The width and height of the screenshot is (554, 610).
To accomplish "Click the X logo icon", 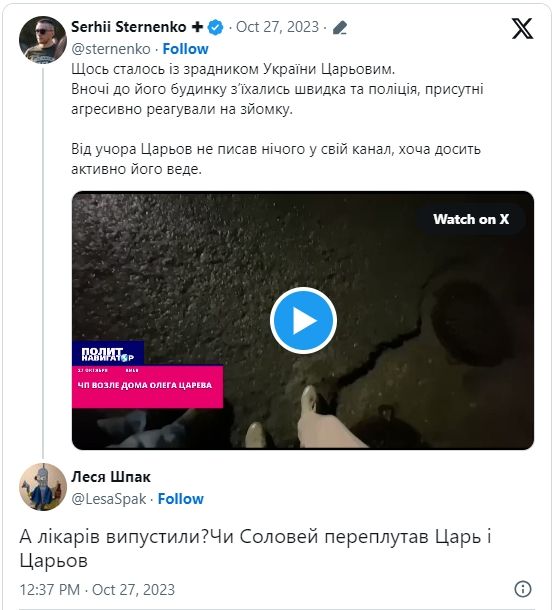I will (522, 28).
